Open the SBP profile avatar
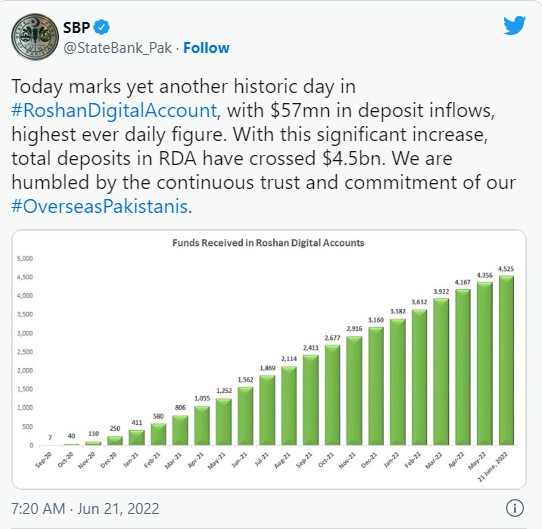542x529 pixels. click(x=35, y=37)
